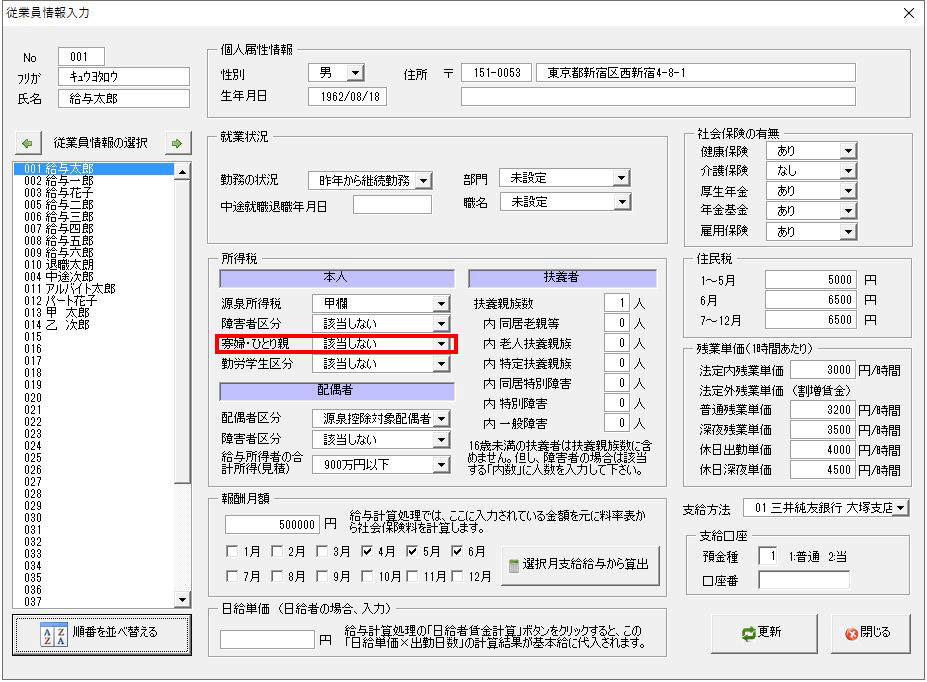
Task: Click the 扶養親族数 count field
Action: 616,303
